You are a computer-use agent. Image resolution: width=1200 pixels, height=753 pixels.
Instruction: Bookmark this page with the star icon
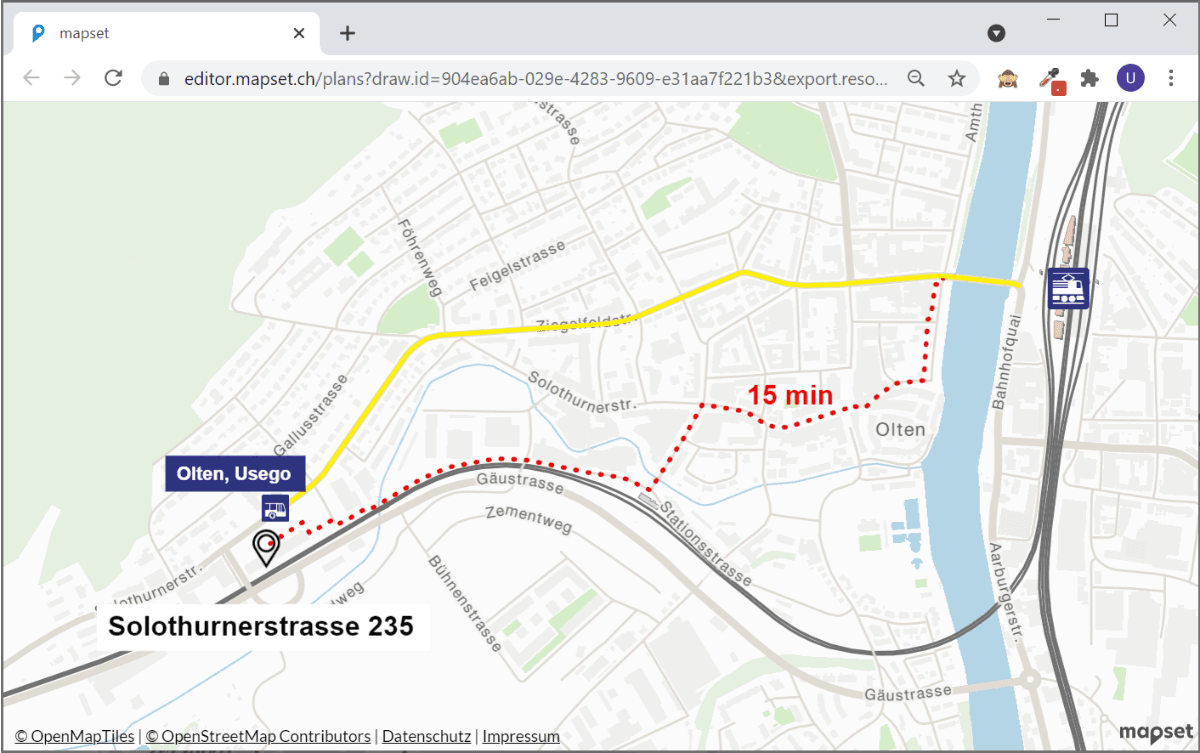coord(957,78)
